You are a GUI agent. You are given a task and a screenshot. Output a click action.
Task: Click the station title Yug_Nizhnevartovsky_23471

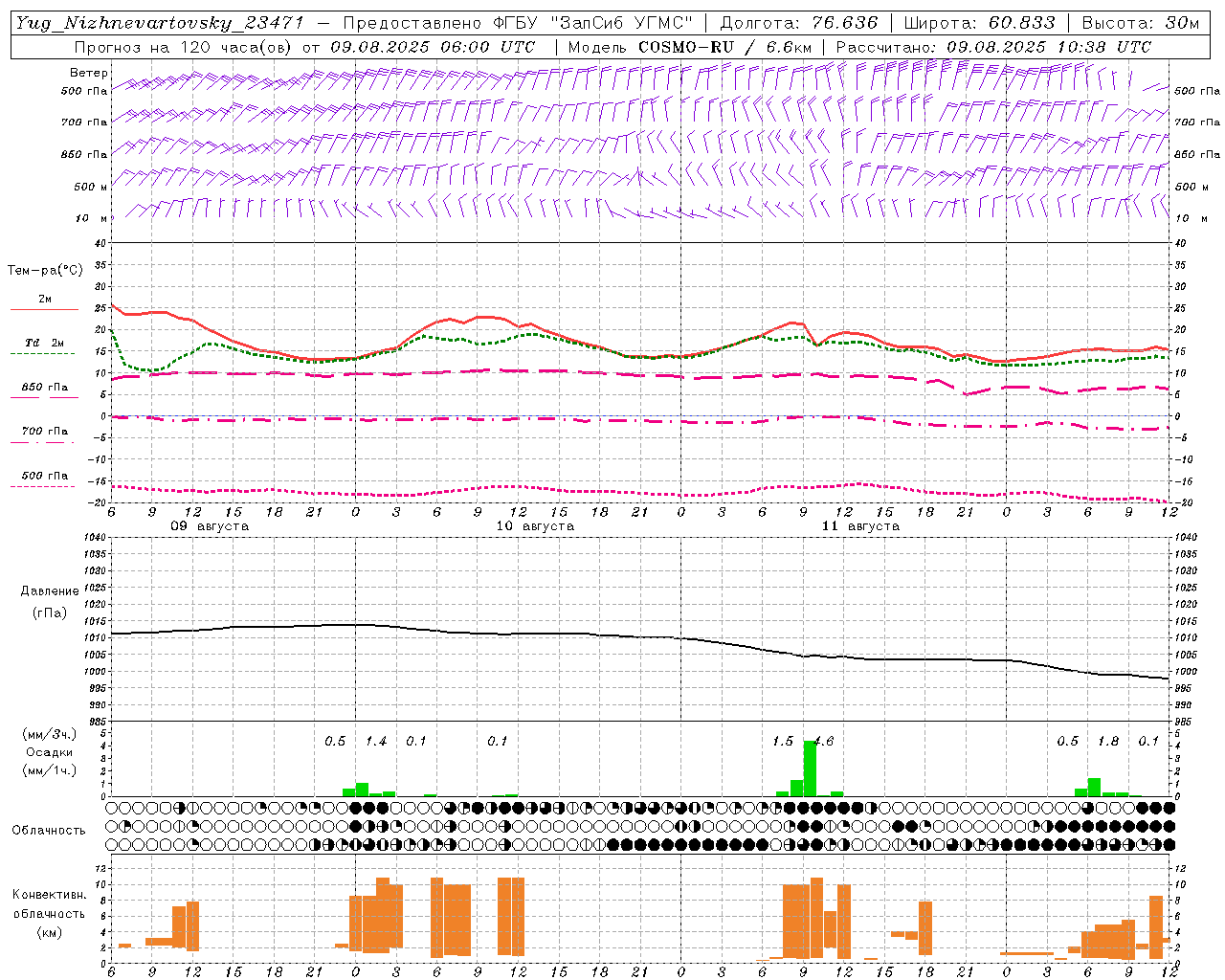tap(159, 23)
